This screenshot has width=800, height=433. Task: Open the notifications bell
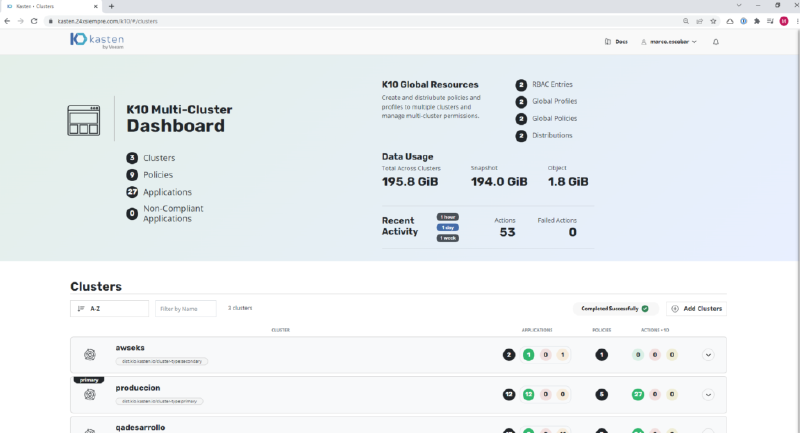click(x=716, y=42)
